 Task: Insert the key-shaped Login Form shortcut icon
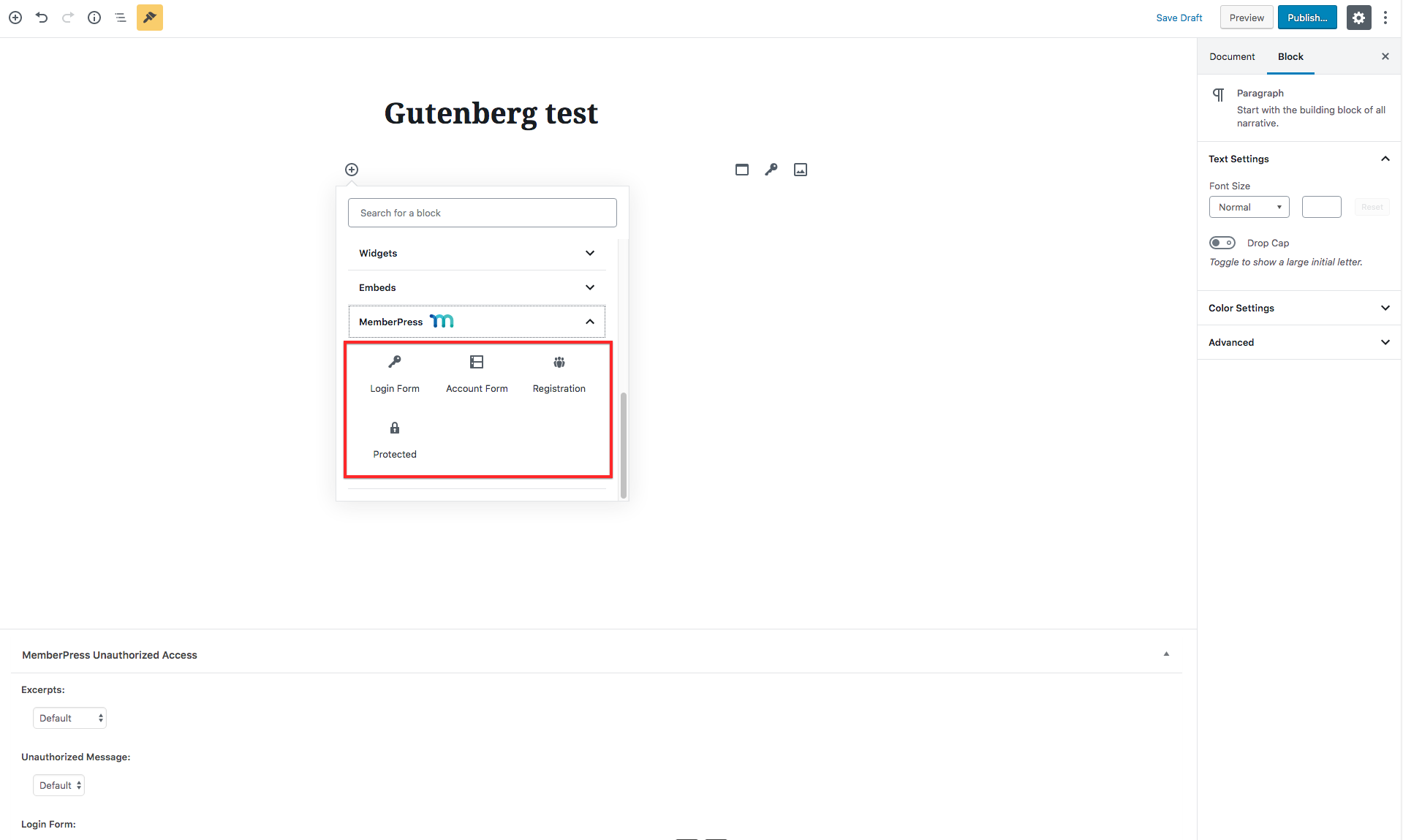pos(771,170)
